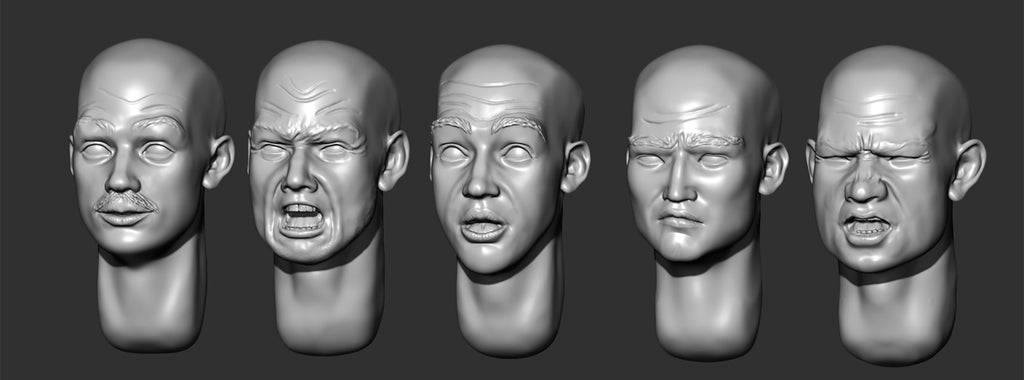Click the visible ear of the middle head

pos(575,167)
